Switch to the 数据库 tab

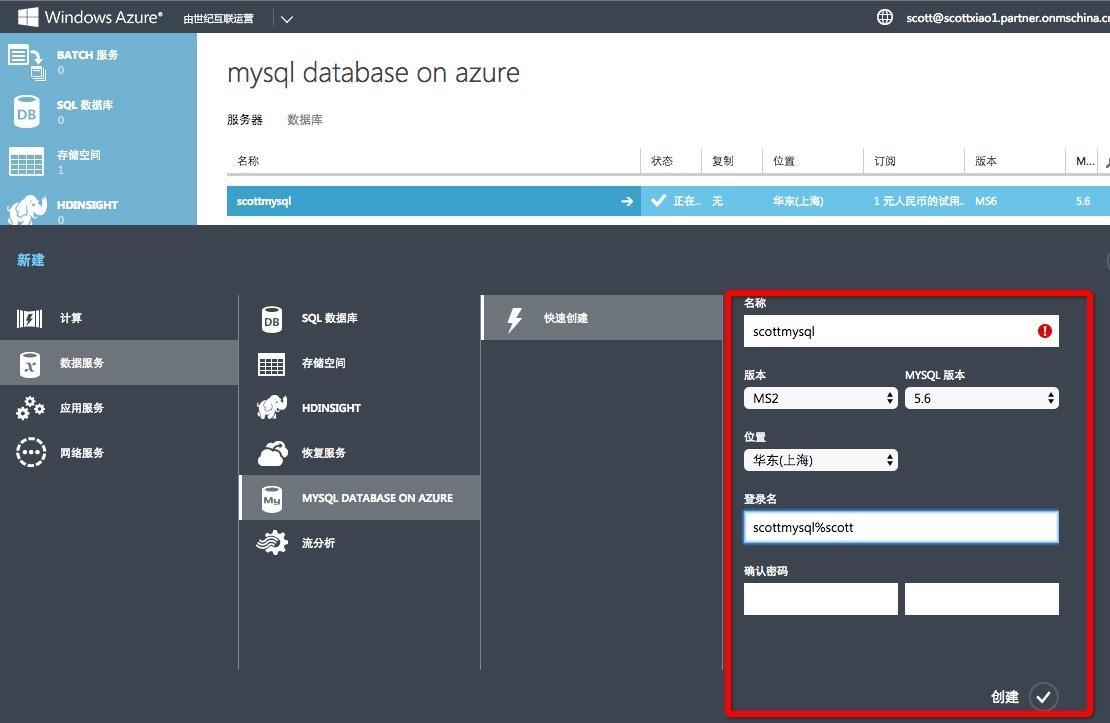(305, 120)
